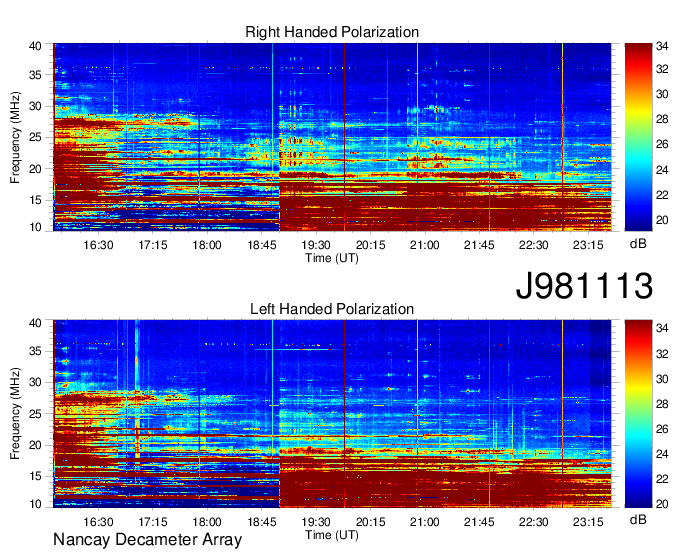680x552 pixels.
Task: Click the 35 MHz tick on the right-handed plot
Action: tap(35, 75)
